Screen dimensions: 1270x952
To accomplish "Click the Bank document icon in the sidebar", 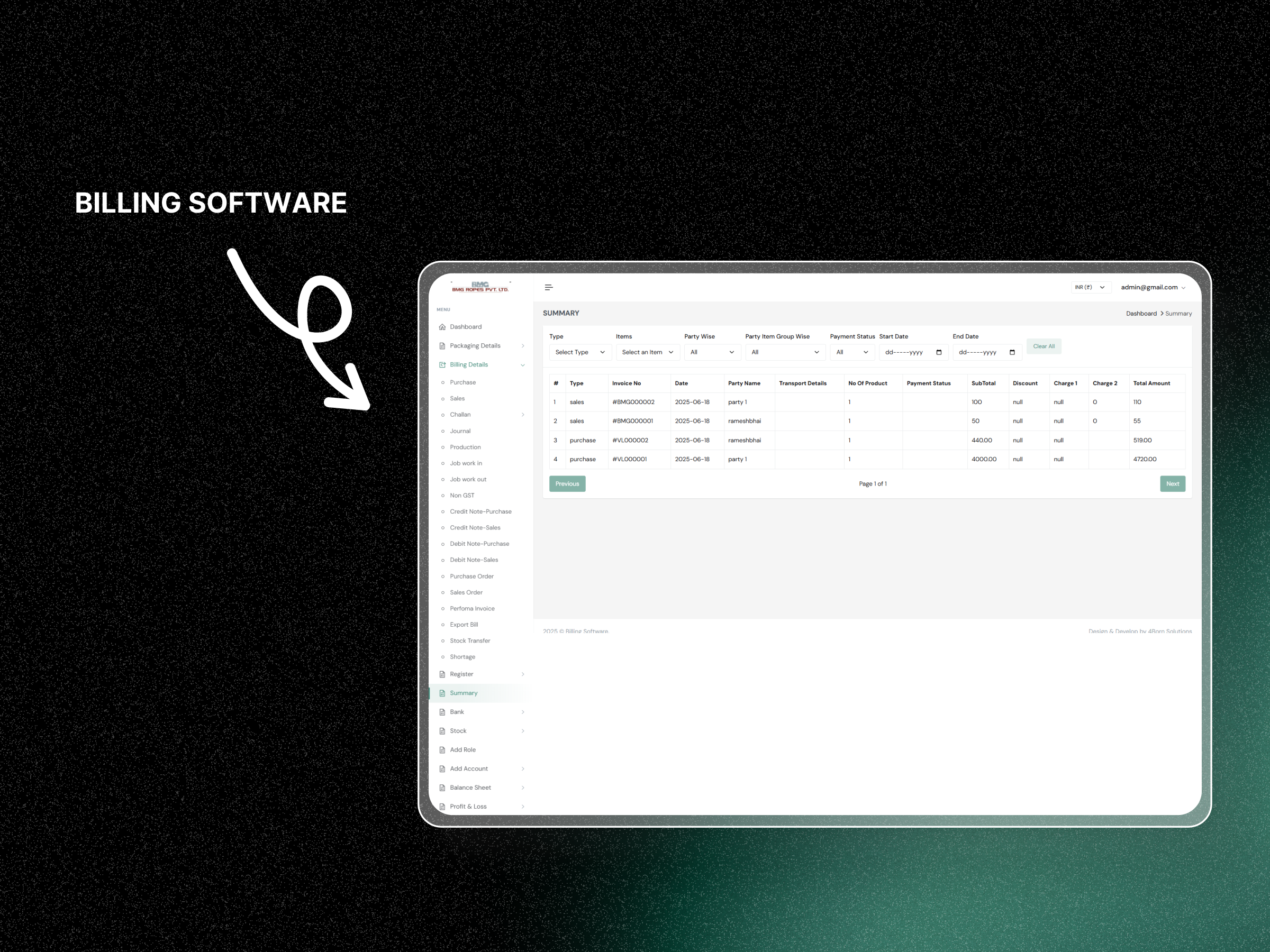I will coord(442,712).
